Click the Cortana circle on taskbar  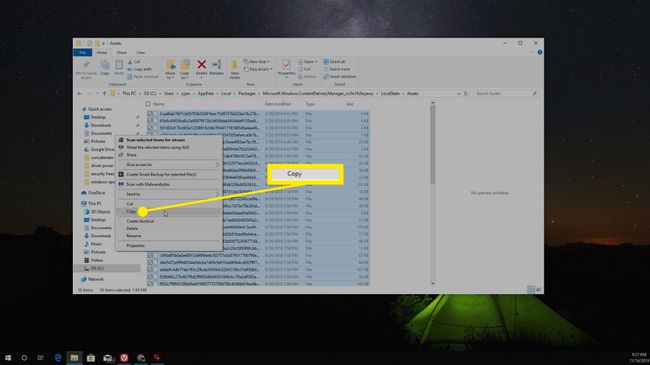[x=24, y=358]
